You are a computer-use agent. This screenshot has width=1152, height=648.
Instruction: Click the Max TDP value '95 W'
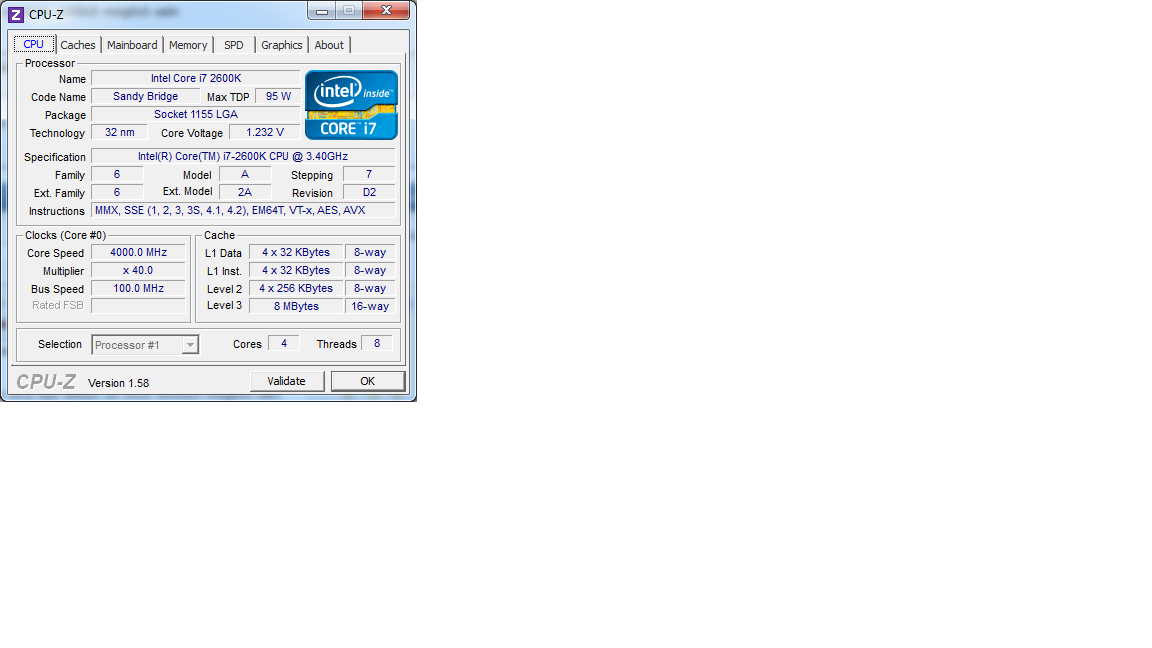[x=278, y=96]
